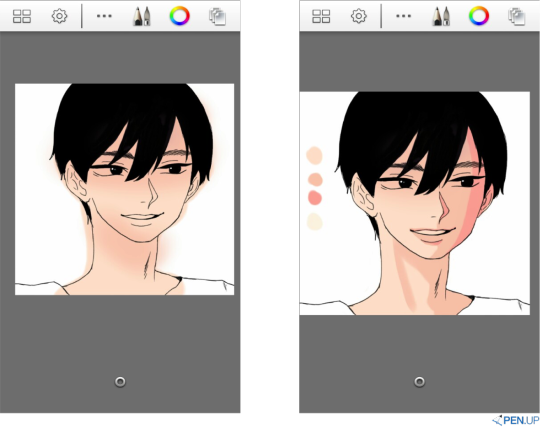Open settings gear in left screen
Screen dimensions: 540x428
coord(59,16)
